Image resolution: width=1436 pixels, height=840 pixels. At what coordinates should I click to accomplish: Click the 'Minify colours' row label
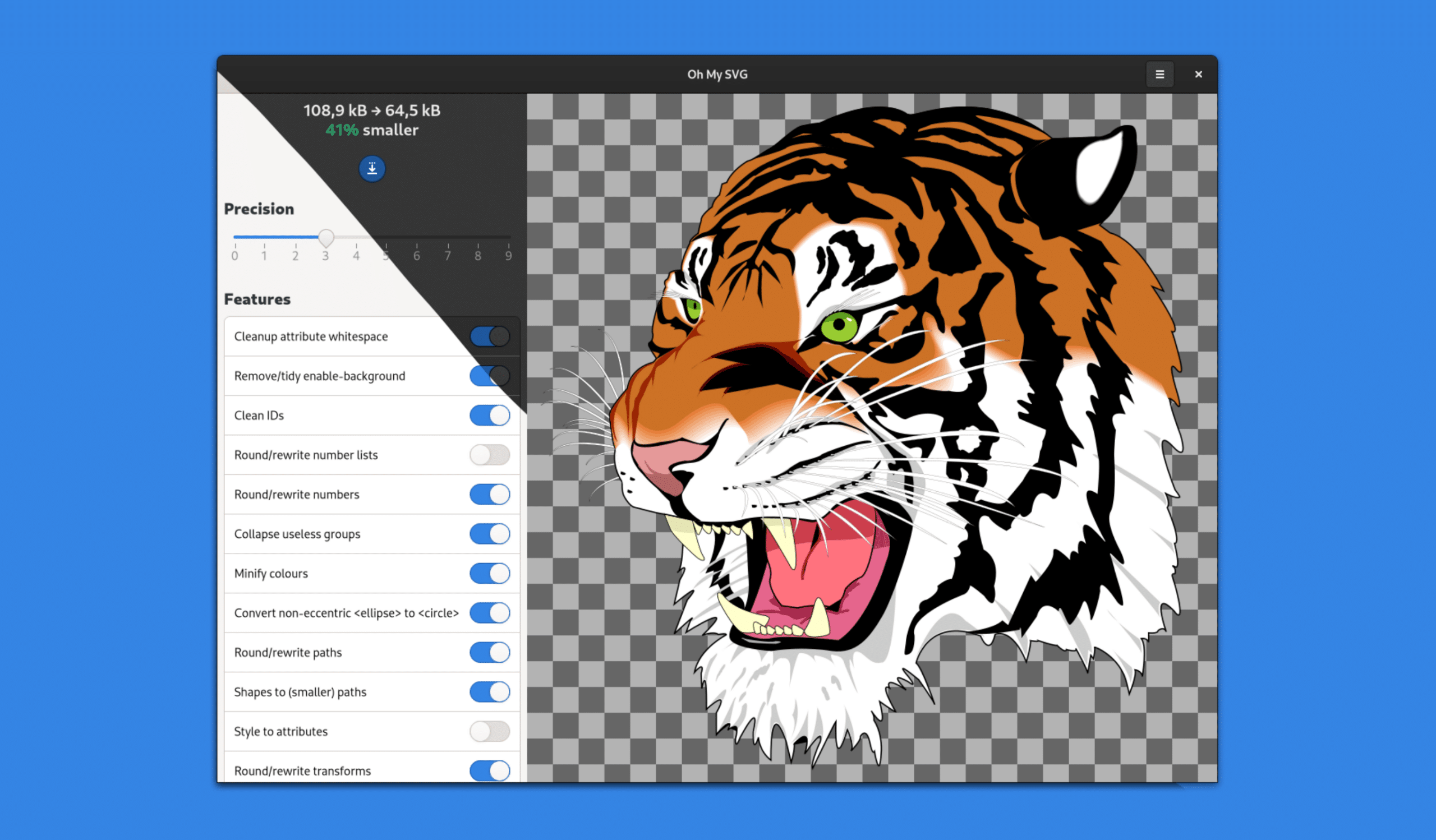271,574
